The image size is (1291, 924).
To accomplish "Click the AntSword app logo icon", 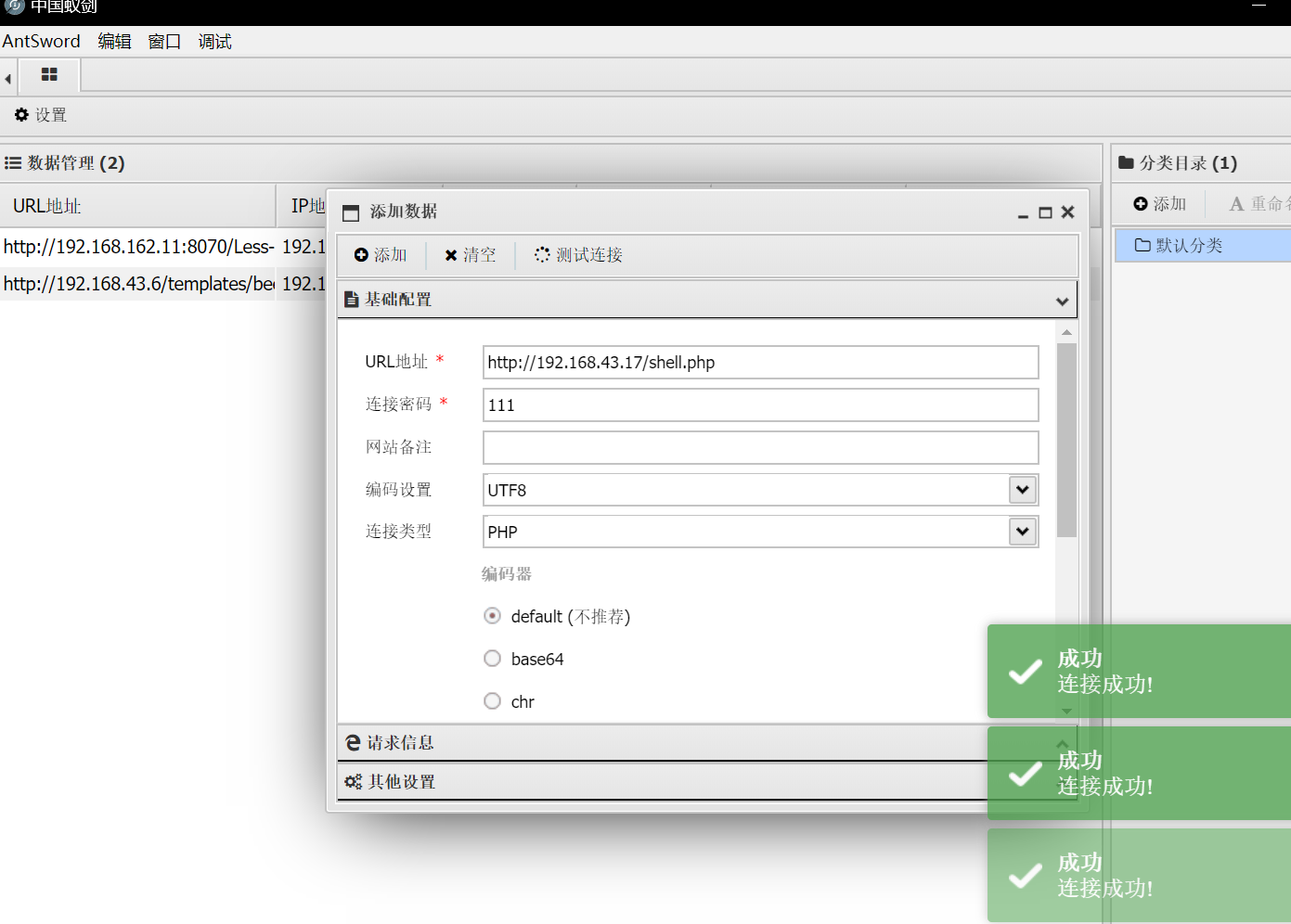I will 14,6.
